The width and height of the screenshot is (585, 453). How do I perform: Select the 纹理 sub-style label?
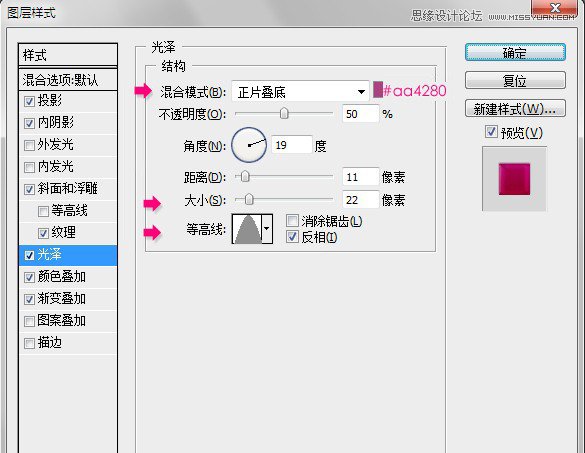(64, 232)
